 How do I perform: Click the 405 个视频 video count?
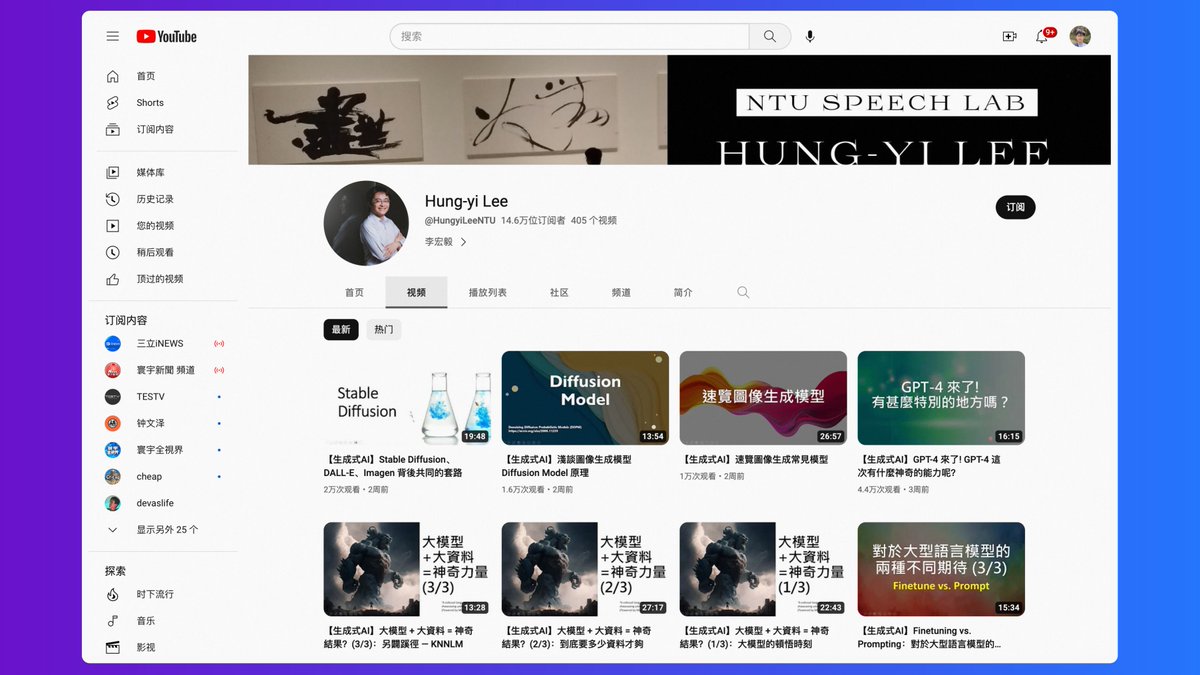coord(594,220)
